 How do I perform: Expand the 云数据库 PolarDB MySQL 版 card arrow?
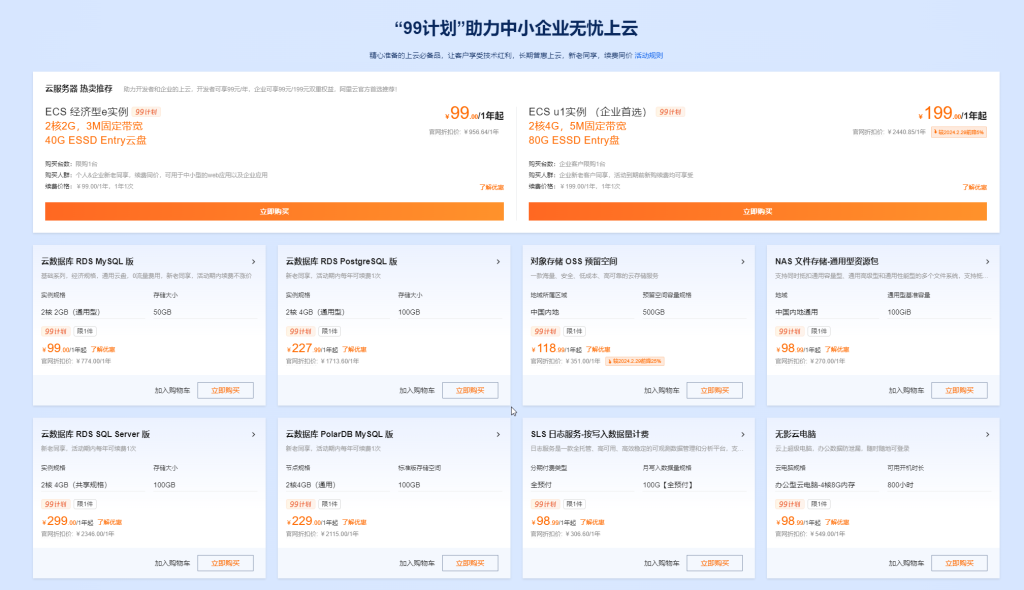(498, 434)
